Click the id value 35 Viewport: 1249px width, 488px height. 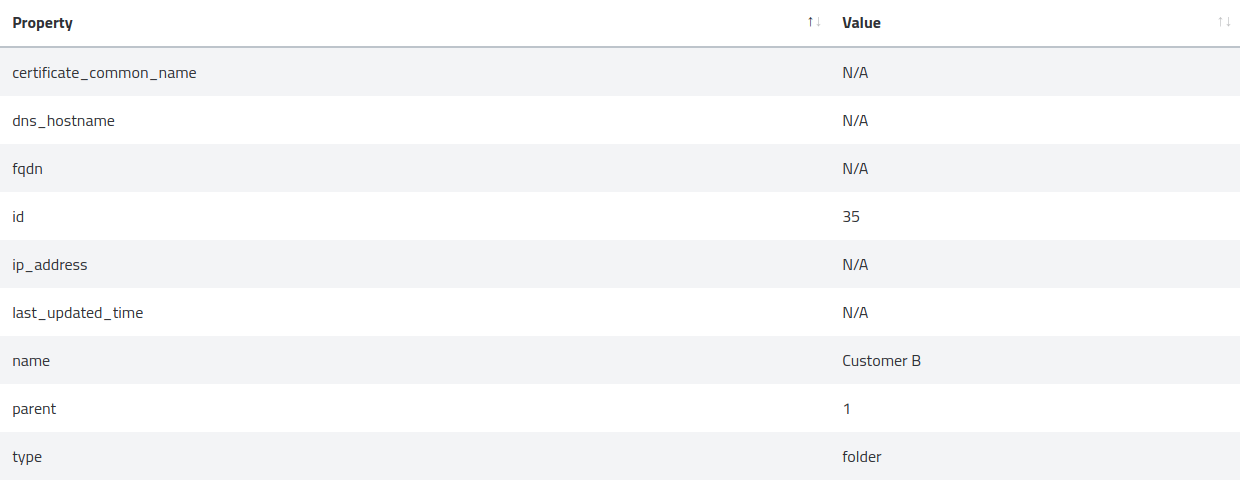click(x=851, y=216)
